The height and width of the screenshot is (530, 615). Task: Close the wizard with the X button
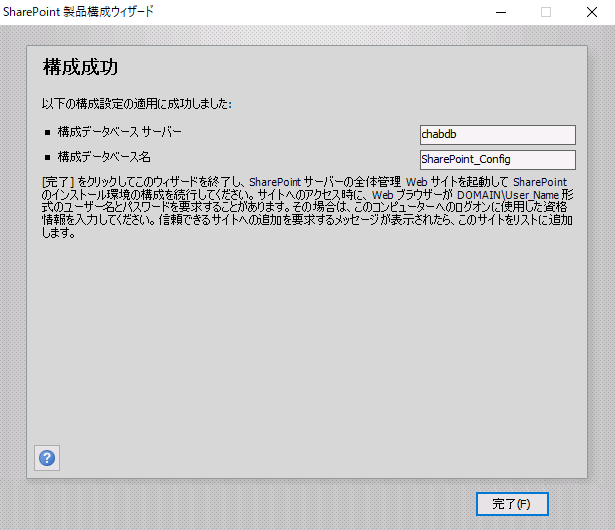(x=592, y=12)
